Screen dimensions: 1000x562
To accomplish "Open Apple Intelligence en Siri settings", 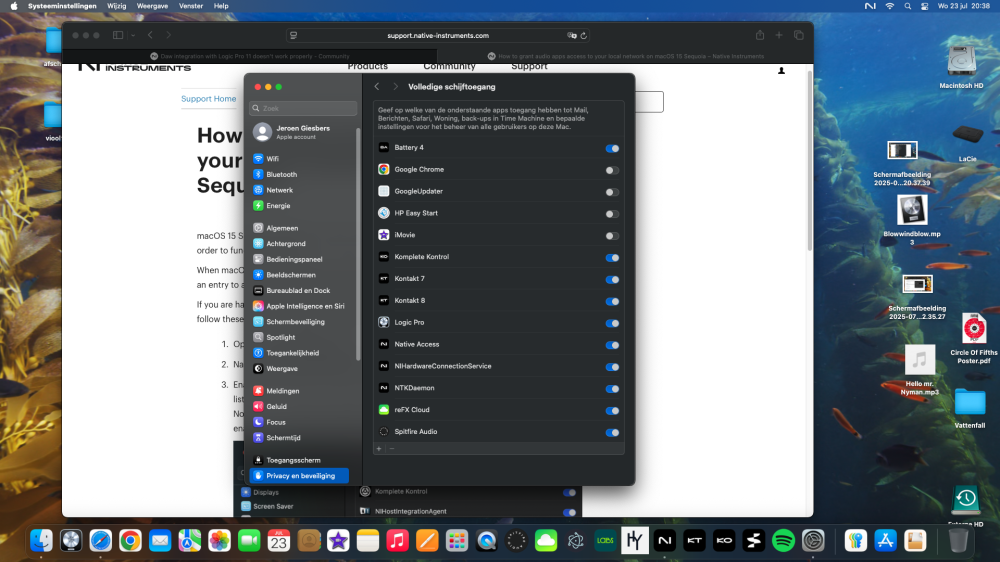I will coord(300,306).
